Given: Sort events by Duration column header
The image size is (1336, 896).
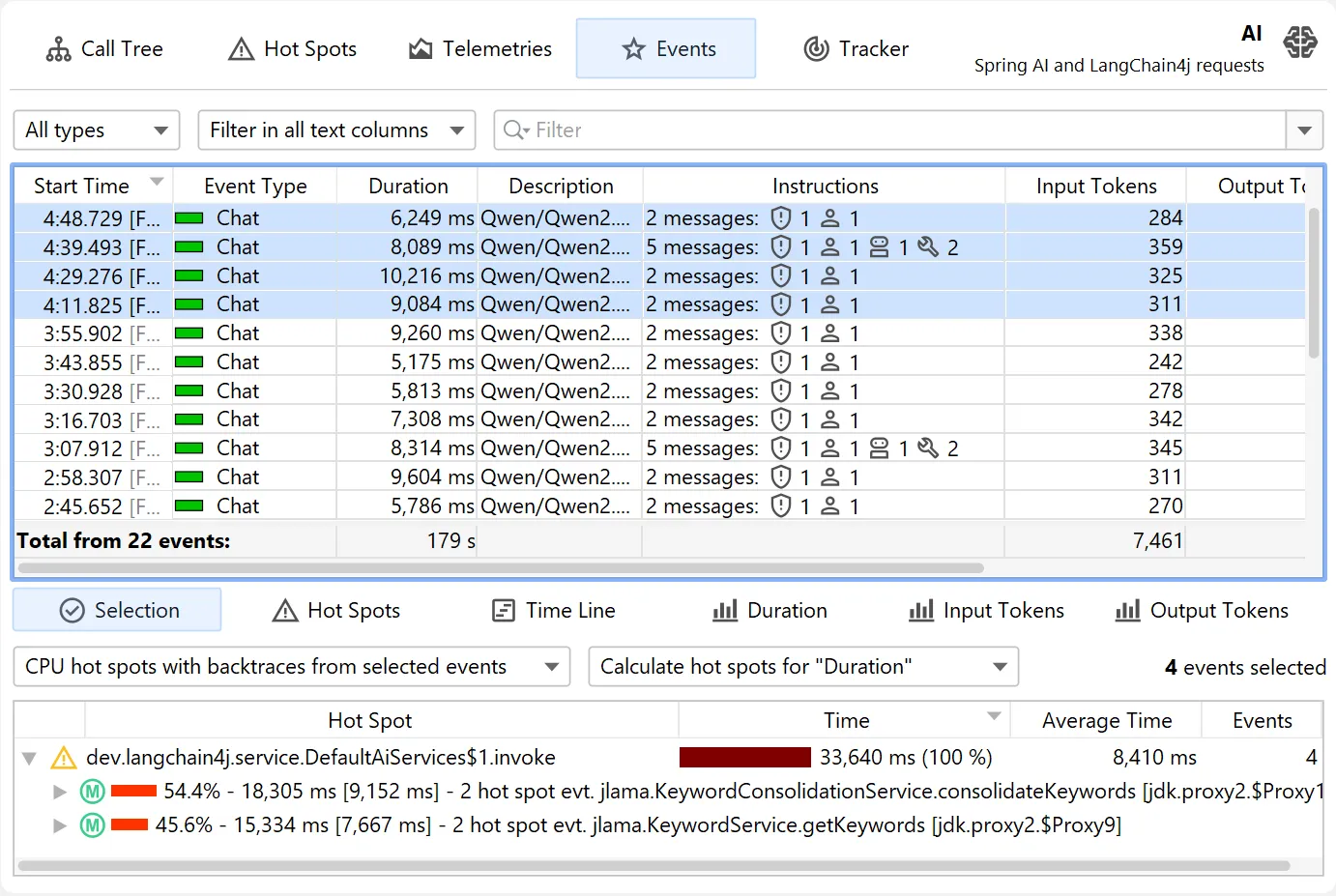Looking at the screenshot, I should [x=408, y=186].
